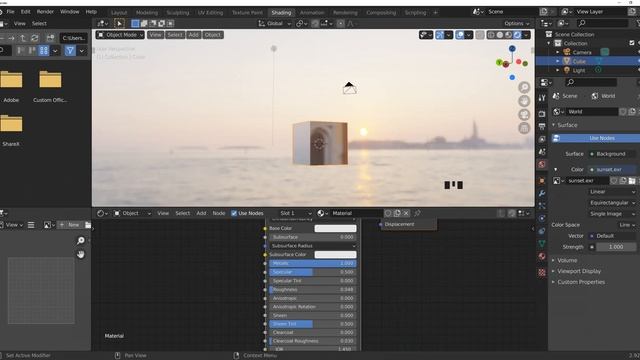This screenshot has height=360, width=640.
Task: Open the Object Data mesh tab
Action: [x=542, y=244]
